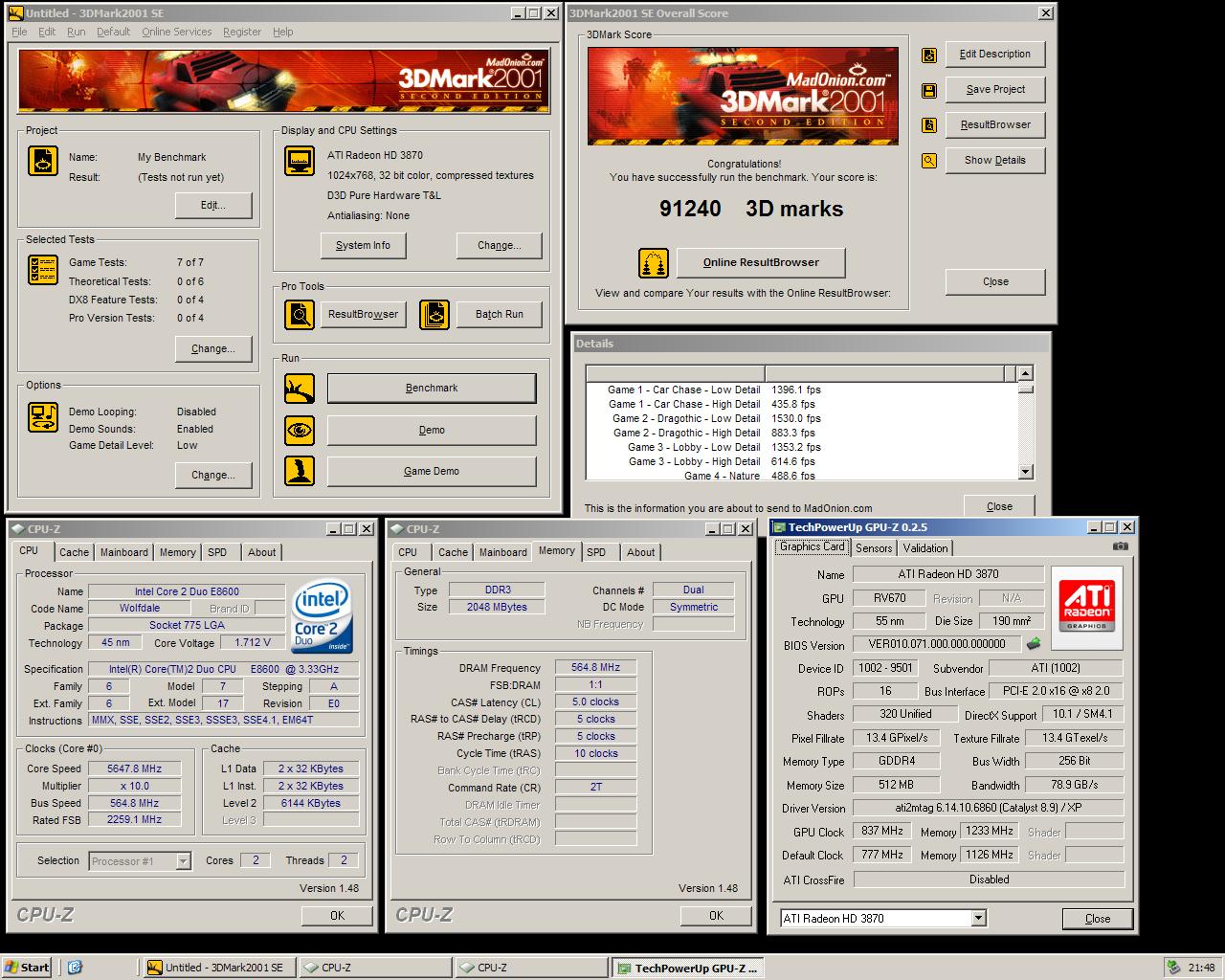Click the Start button on taskbar
The height and width of the screenshot is (980, 1225).
pos(28,968)
